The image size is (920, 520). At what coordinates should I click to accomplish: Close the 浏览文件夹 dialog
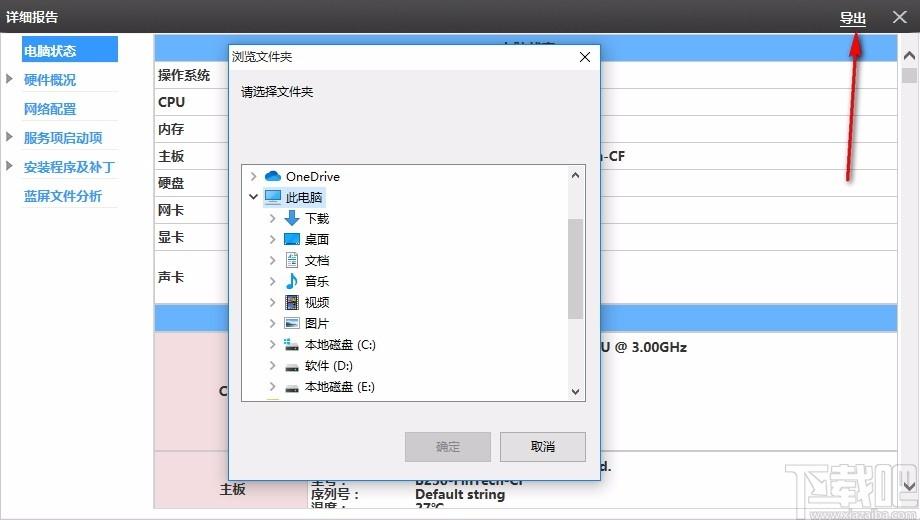click(584, 57)
